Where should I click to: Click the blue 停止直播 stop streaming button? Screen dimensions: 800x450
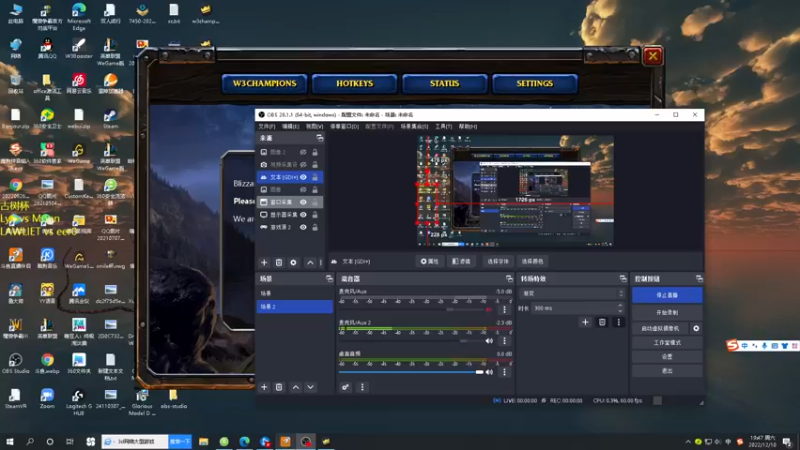tap(667, 295)
